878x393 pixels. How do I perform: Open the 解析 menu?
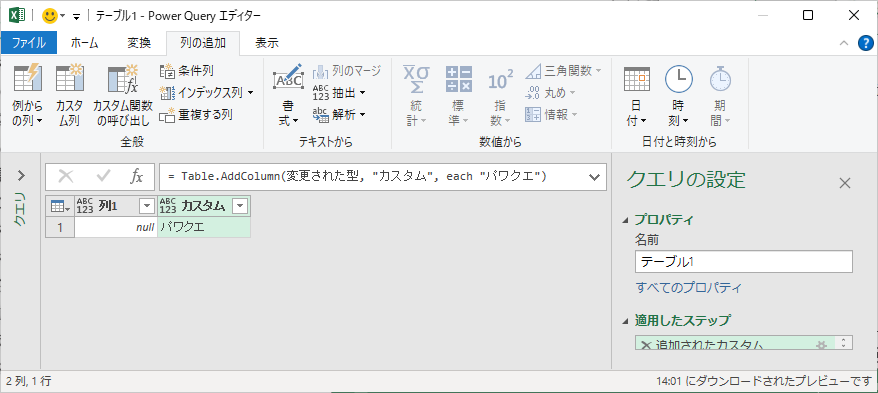tap(339, 115)
